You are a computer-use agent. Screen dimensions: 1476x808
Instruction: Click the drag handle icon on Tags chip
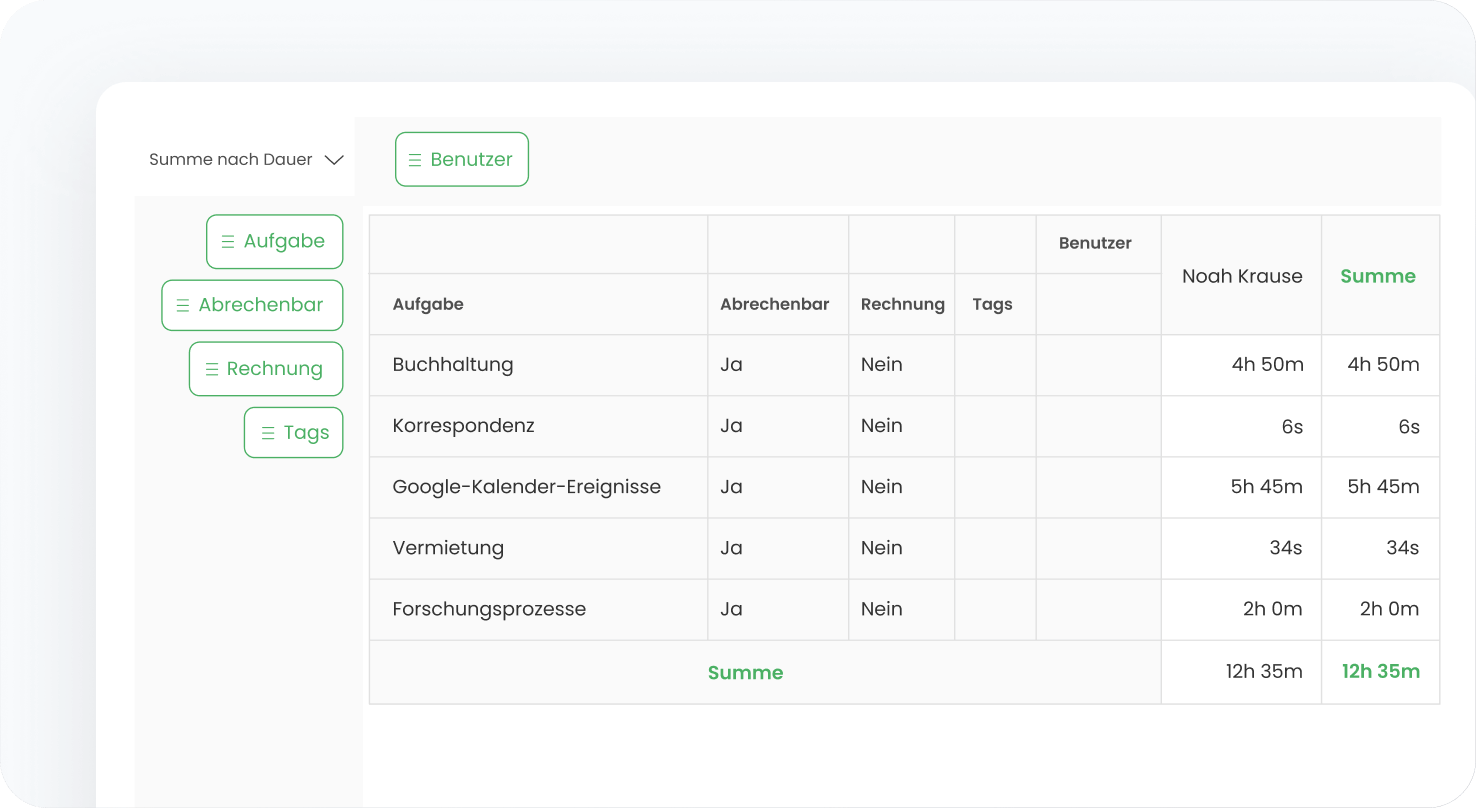click(x=268, y=434)
